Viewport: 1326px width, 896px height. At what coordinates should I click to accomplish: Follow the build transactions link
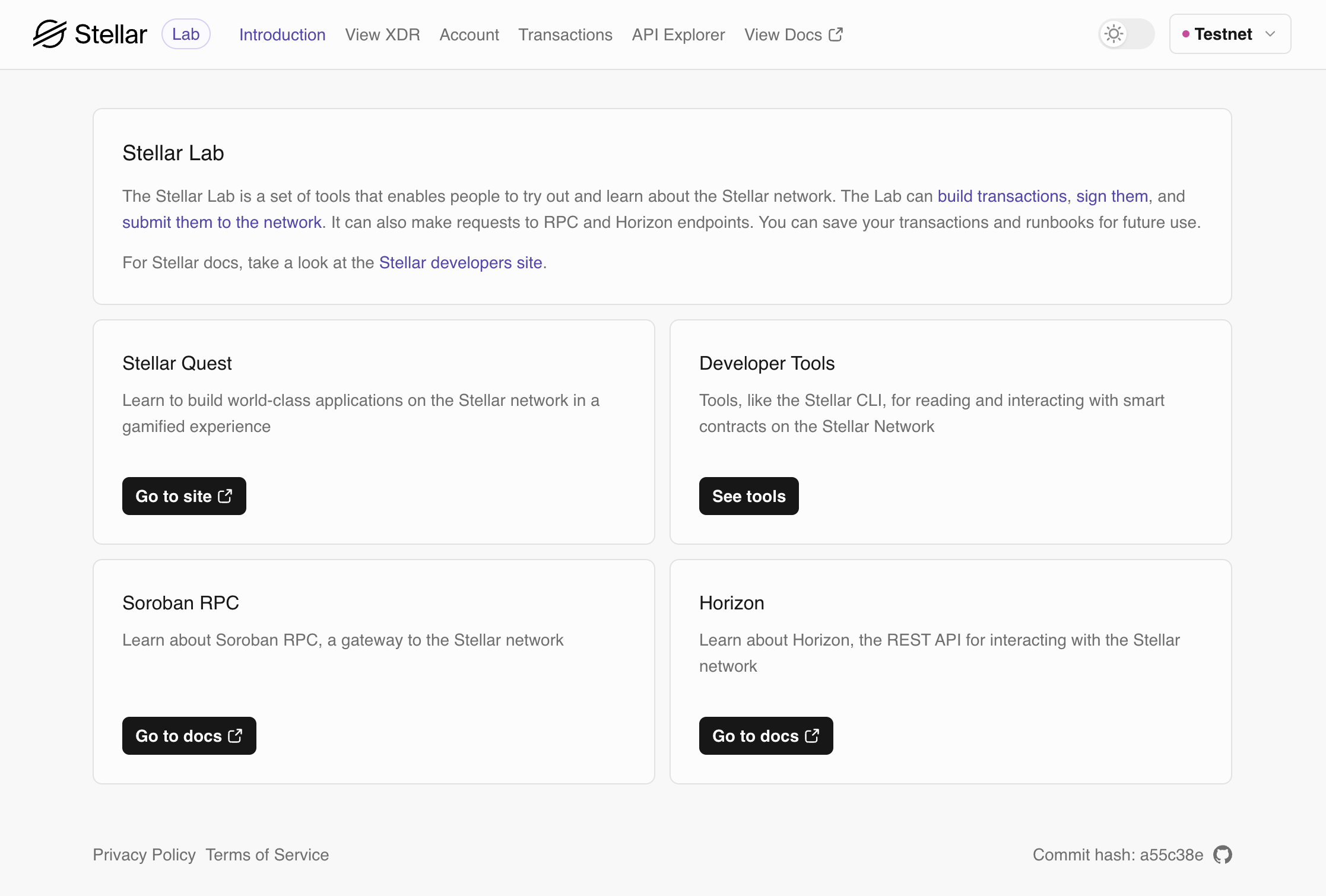click(1002, 196)
